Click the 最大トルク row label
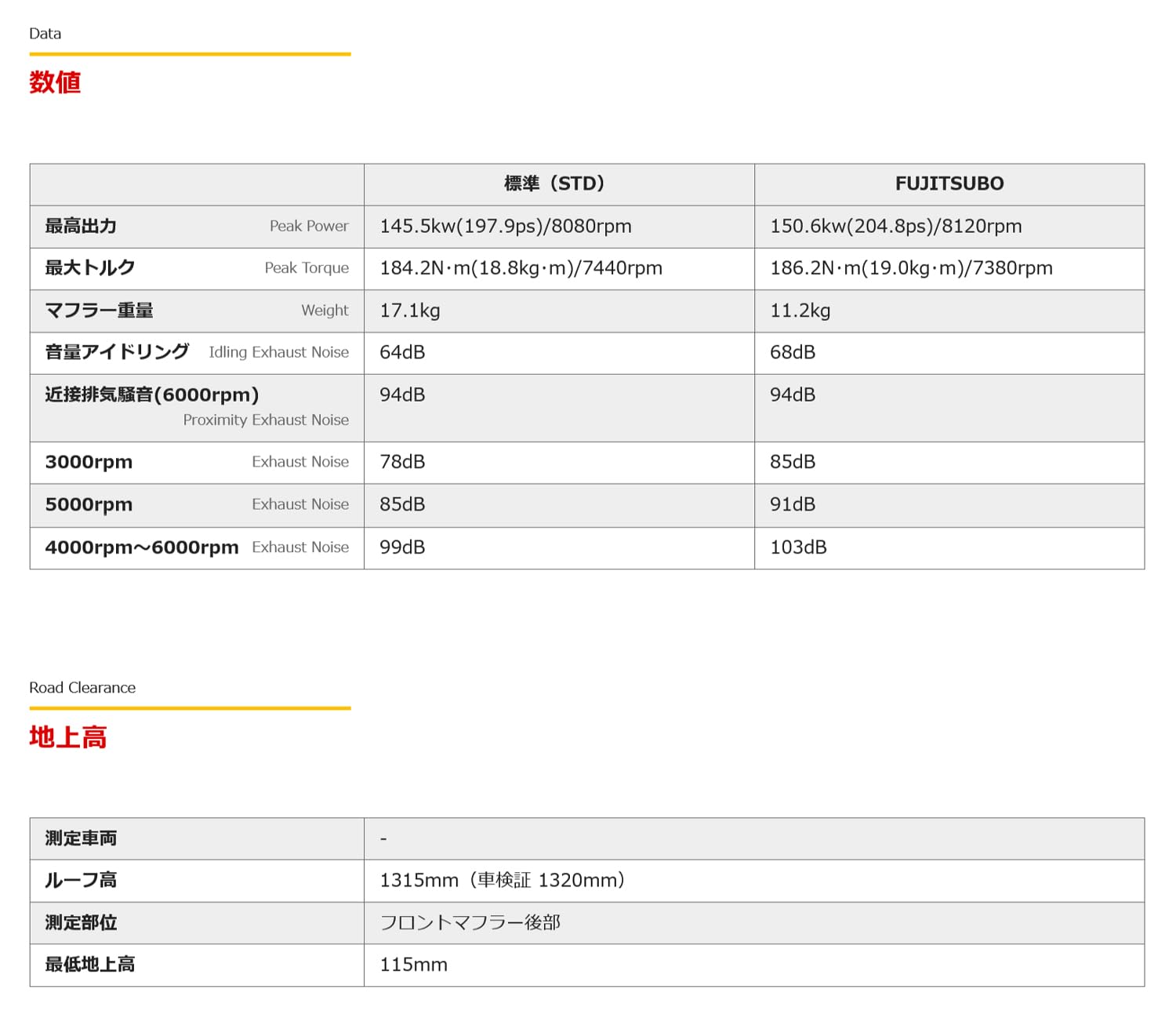The image size is (1176, 1022). tap(90, 267)
